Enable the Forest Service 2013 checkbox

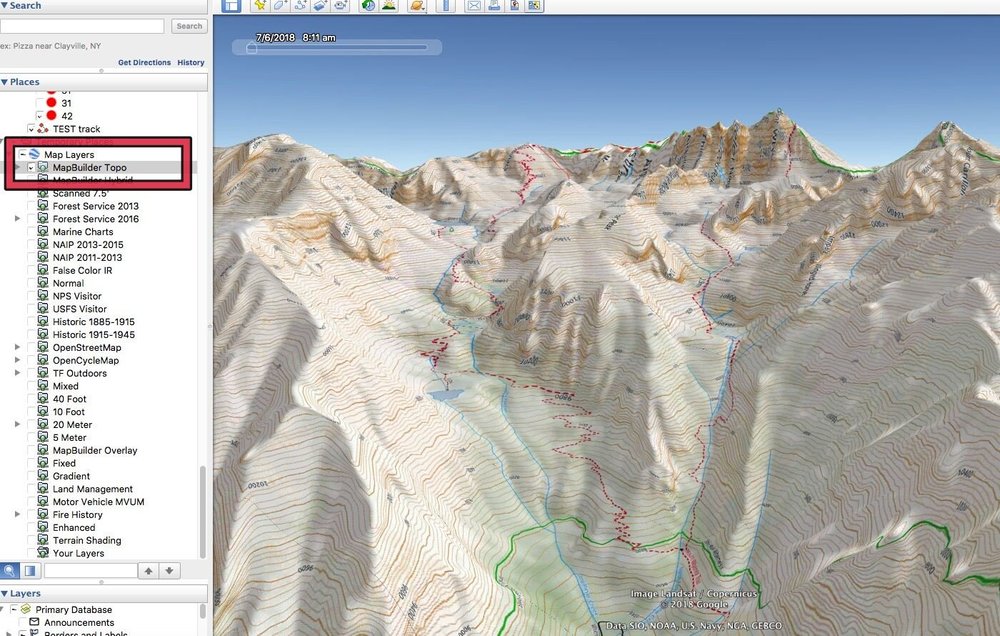pyautogui.click(x=31, y=206)
